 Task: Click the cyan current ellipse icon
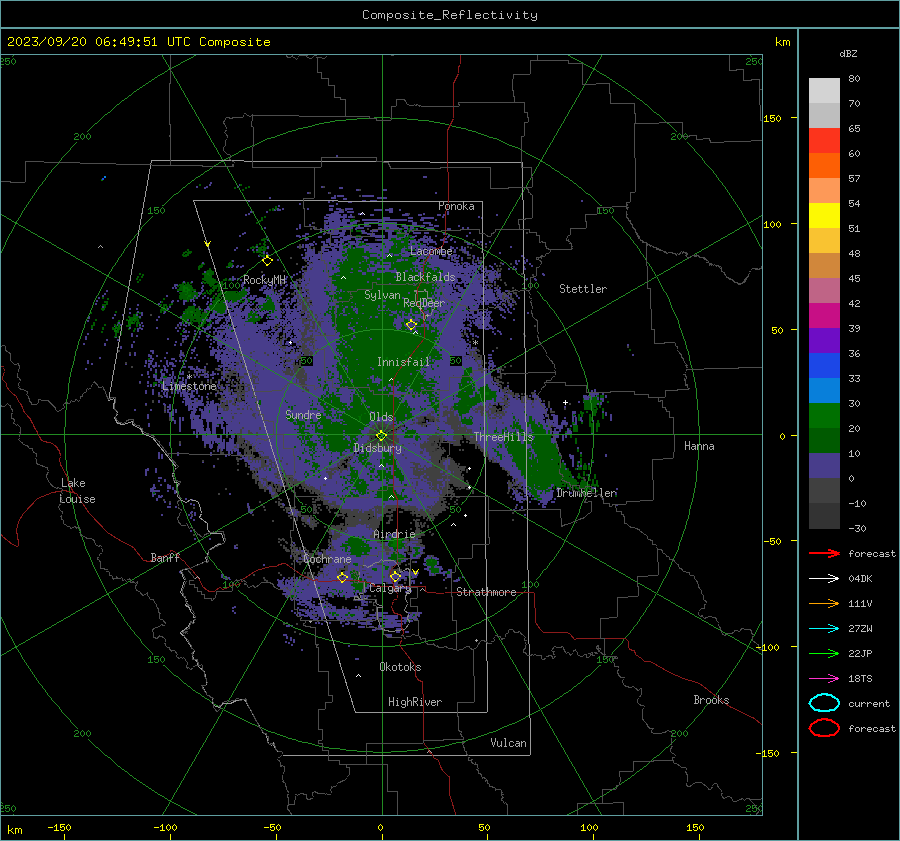pyautogui.click(x=824, y=703)
